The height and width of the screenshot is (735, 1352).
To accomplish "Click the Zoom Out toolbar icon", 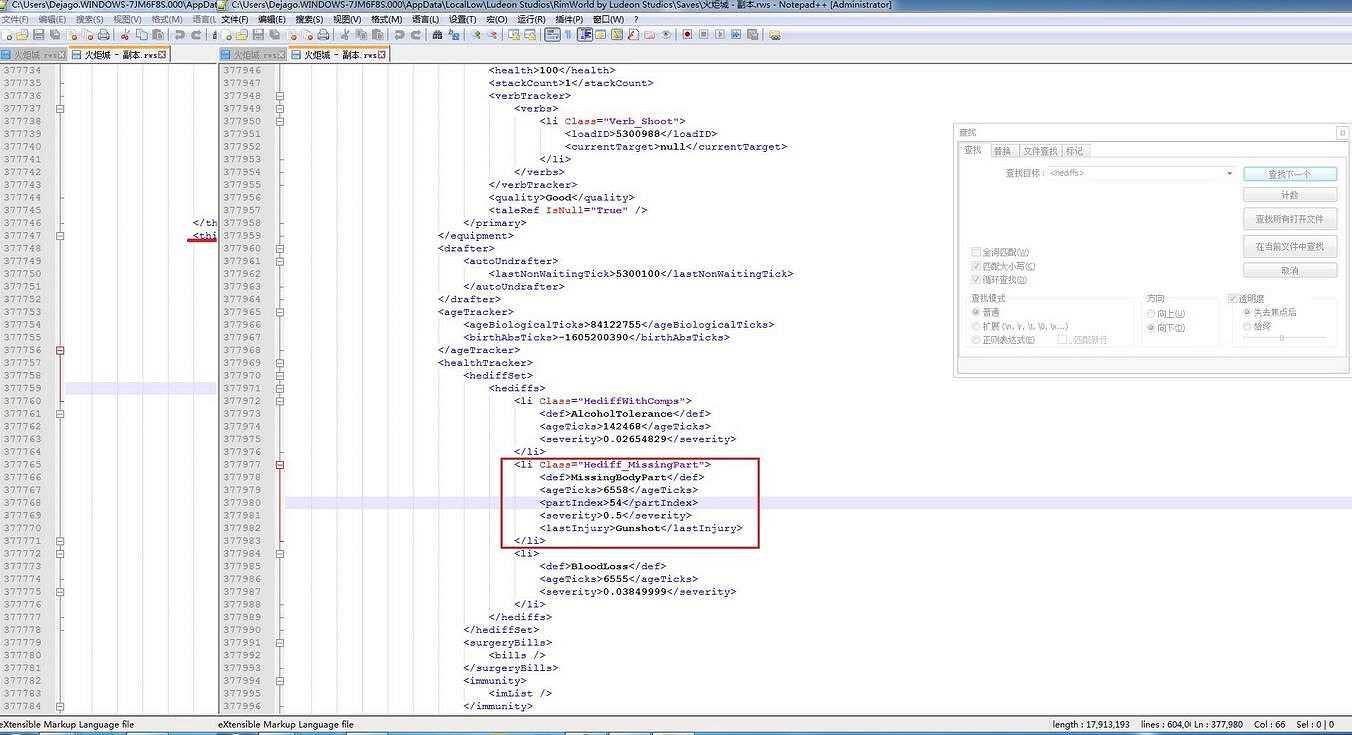I will pos(493,35).
